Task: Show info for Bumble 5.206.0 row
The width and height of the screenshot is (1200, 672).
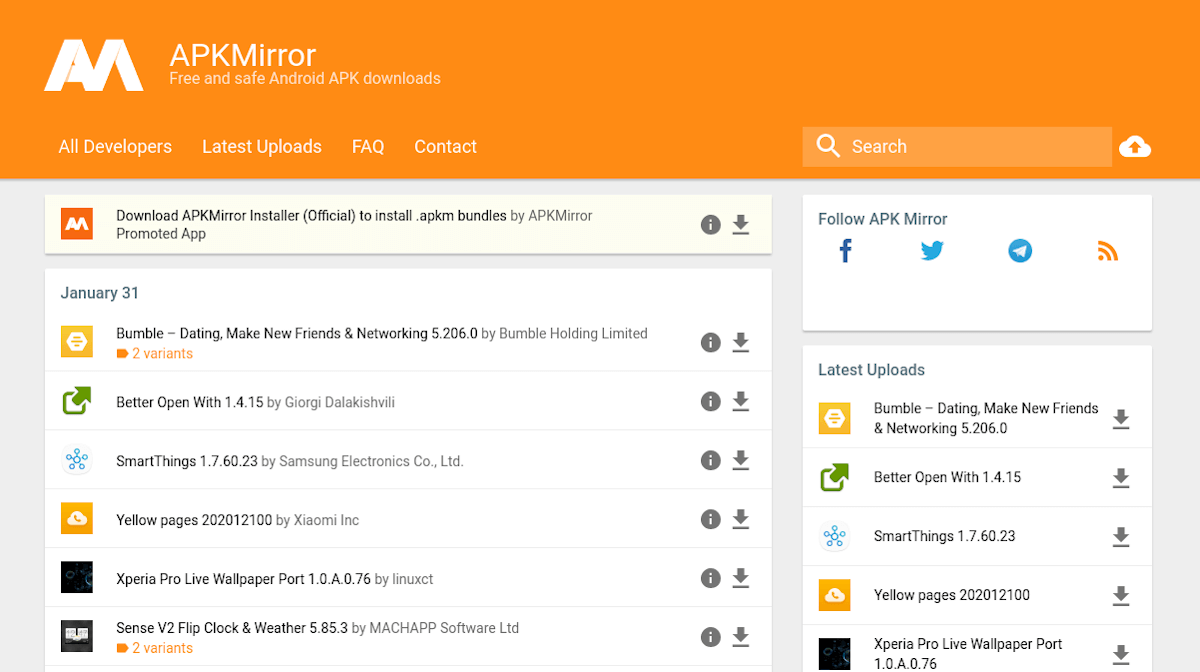Action: coord(711,343)
